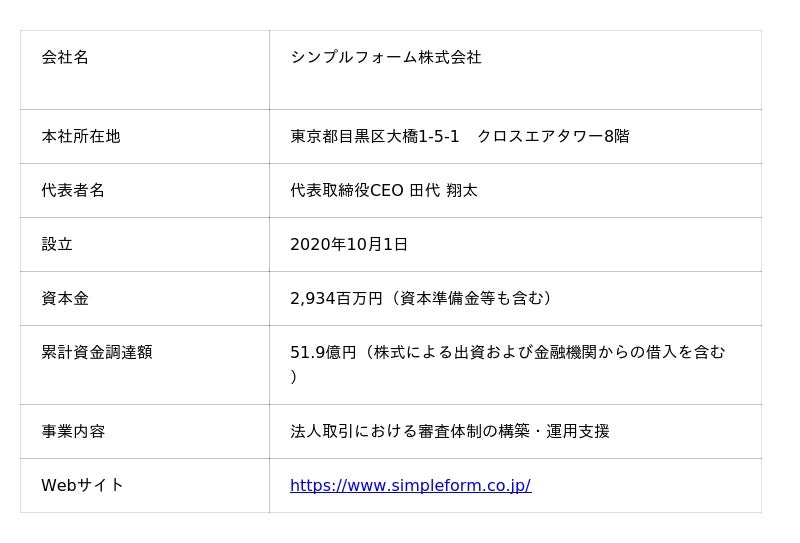Viewport: 800px width, 543px height.
Task: Click the 事業内容 label cell
Action: click(x=73, y=432)
